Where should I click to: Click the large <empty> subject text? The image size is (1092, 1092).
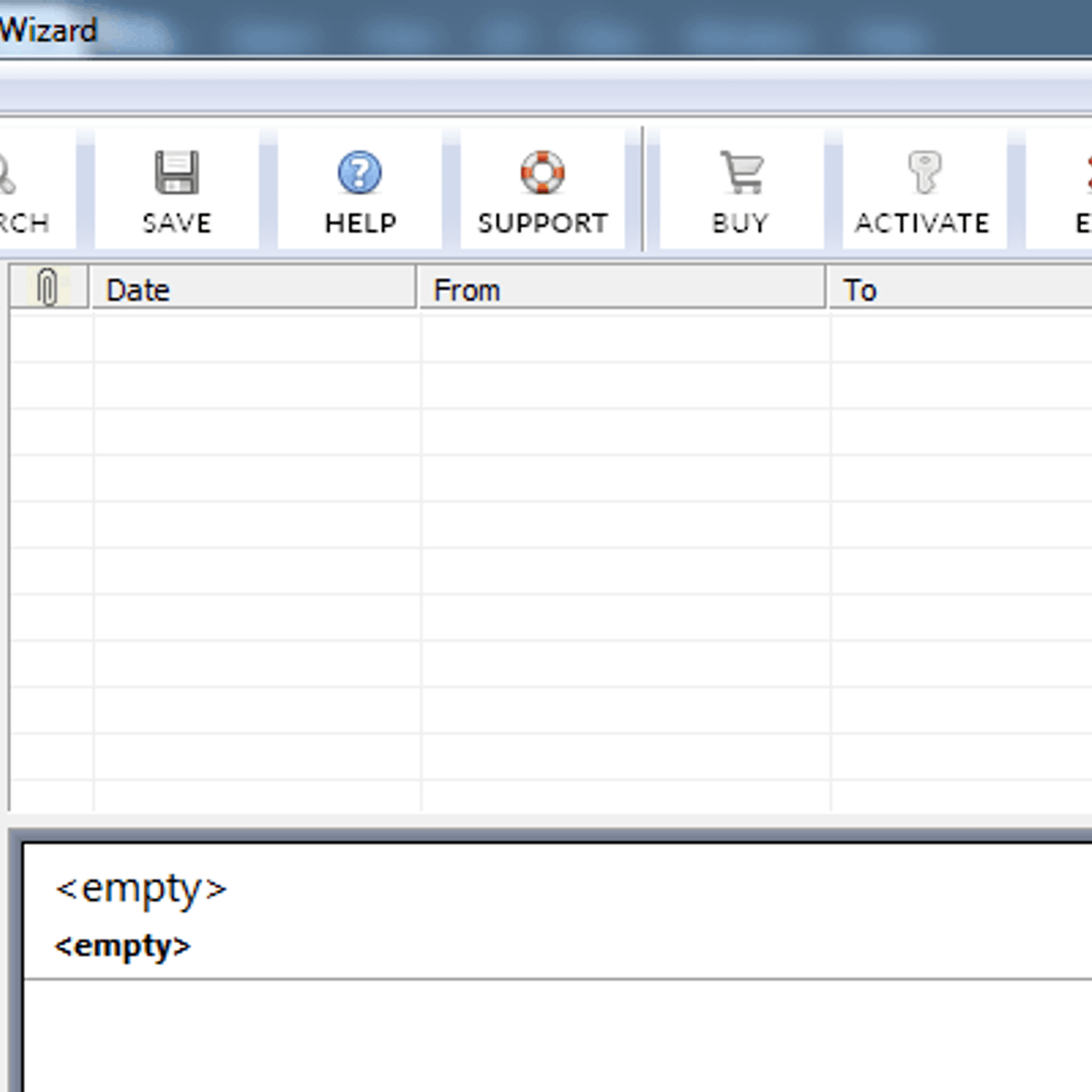(141, 888)
